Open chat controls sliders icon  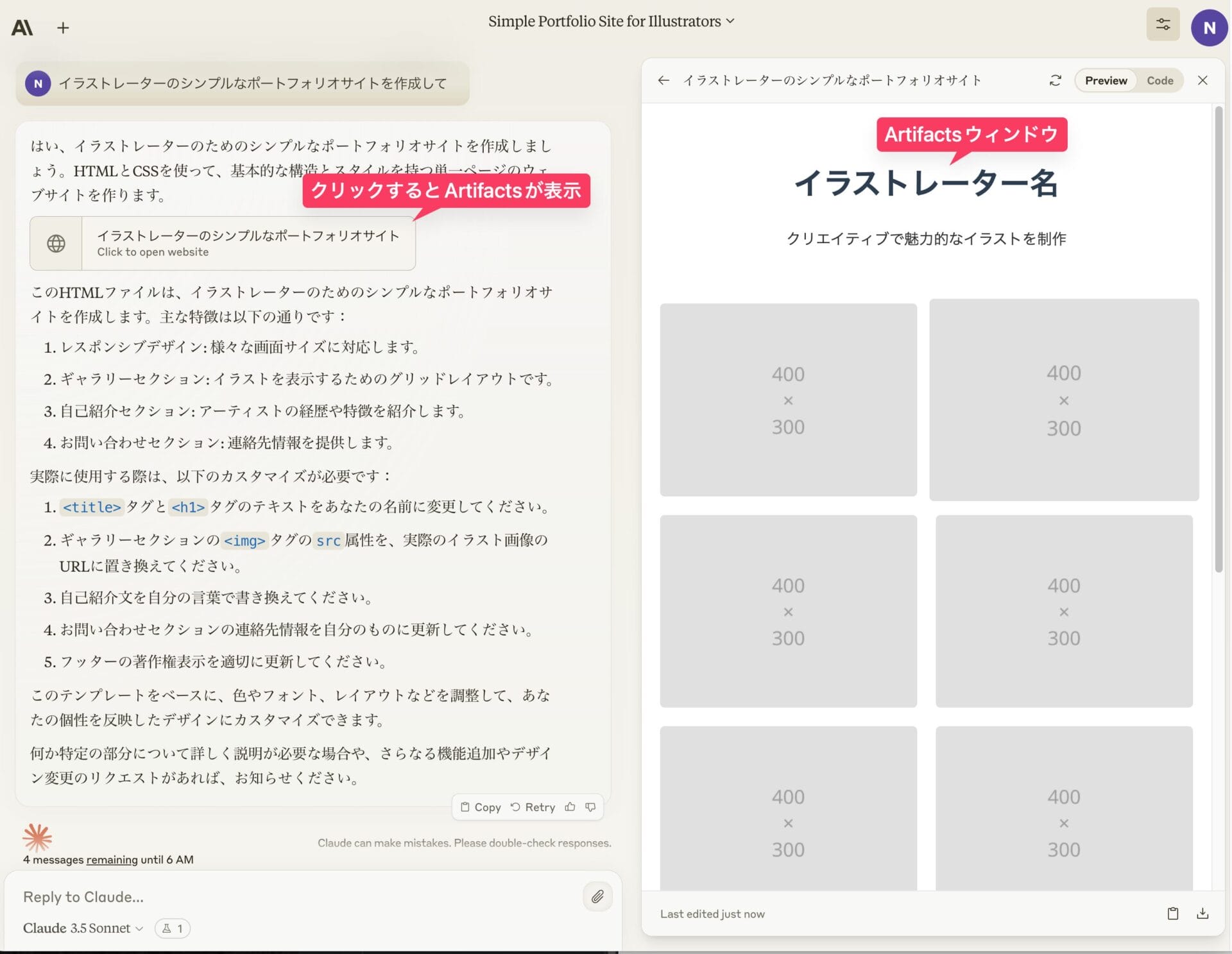coord(1163,24)
